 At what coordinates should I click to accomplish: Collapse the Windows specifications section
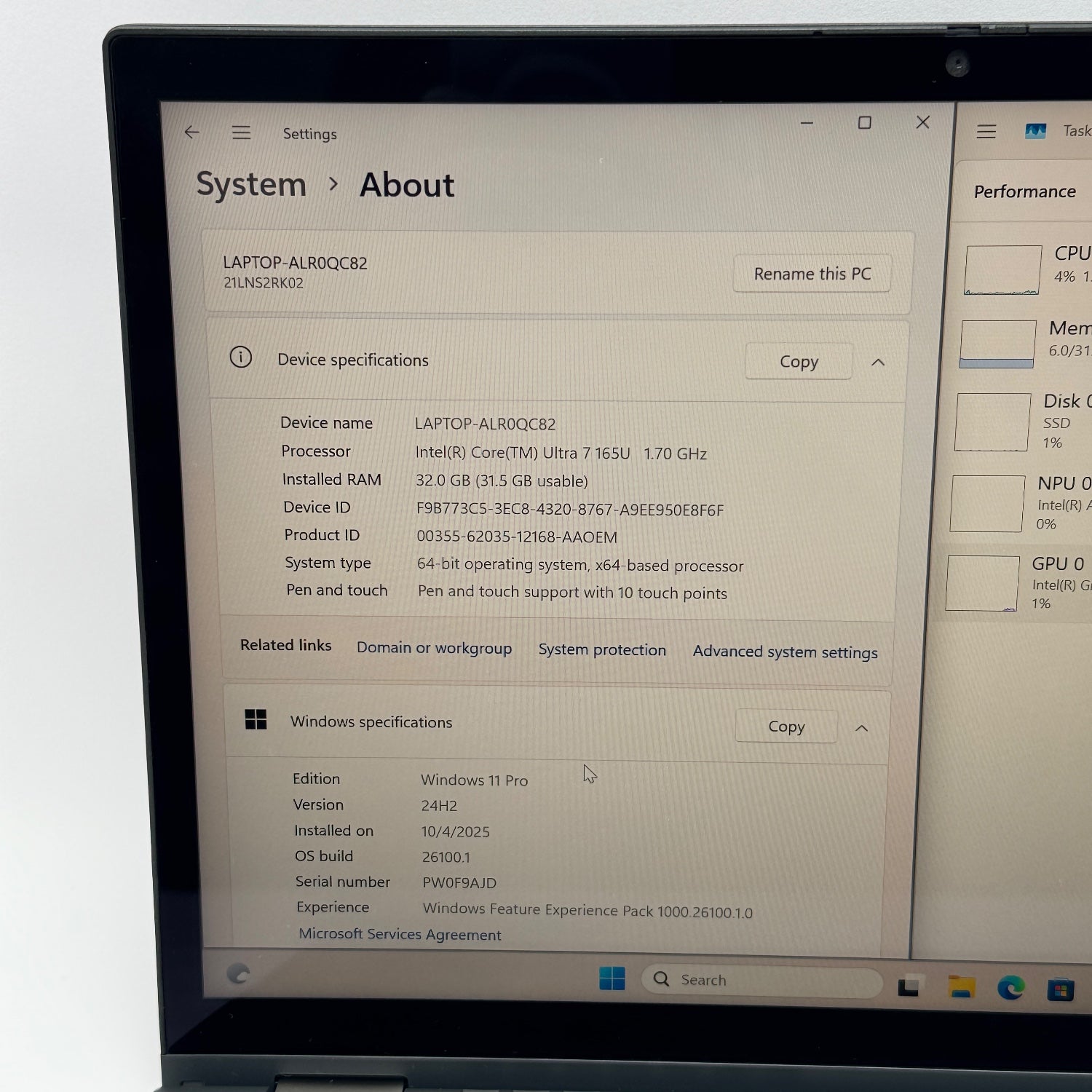click(x=861, y=728)
